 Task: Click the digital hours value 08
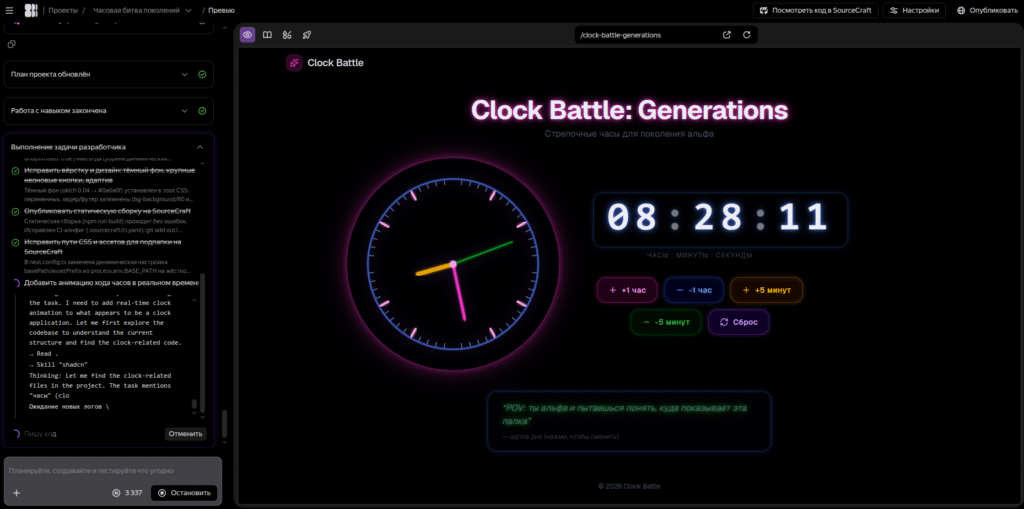click(632, 218)
